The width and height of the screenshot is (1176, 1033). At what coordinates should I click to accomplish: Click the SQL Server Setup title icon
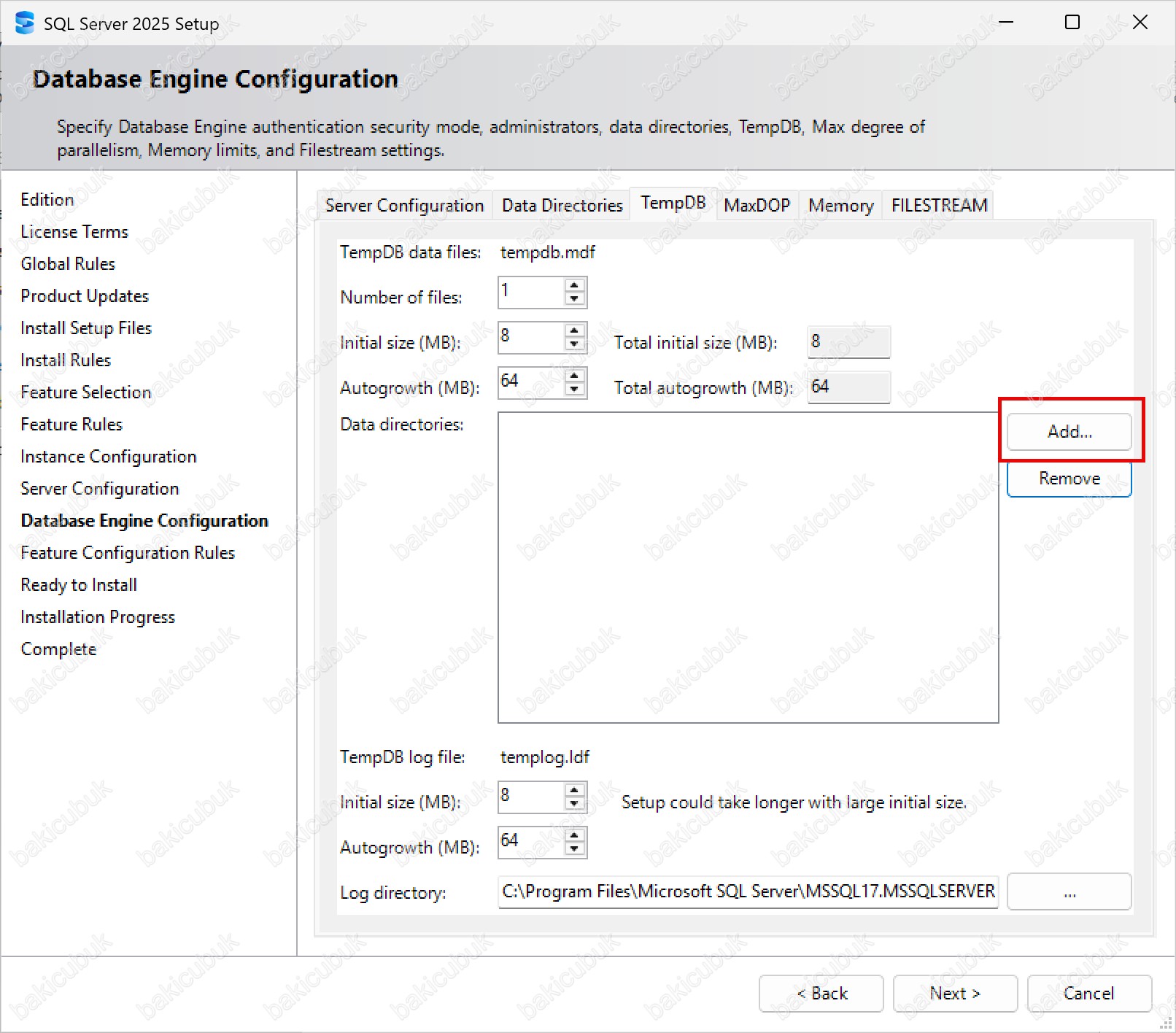click(25, 23)
